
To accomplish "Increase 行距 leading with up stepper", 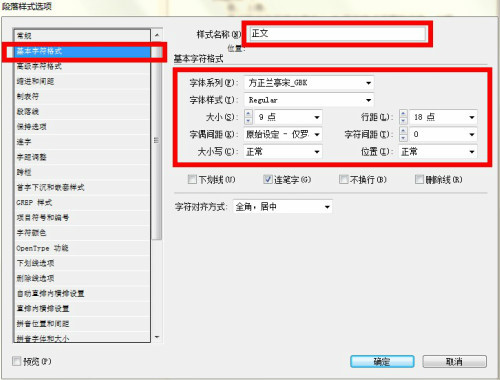I will click(x=403, y=114).
